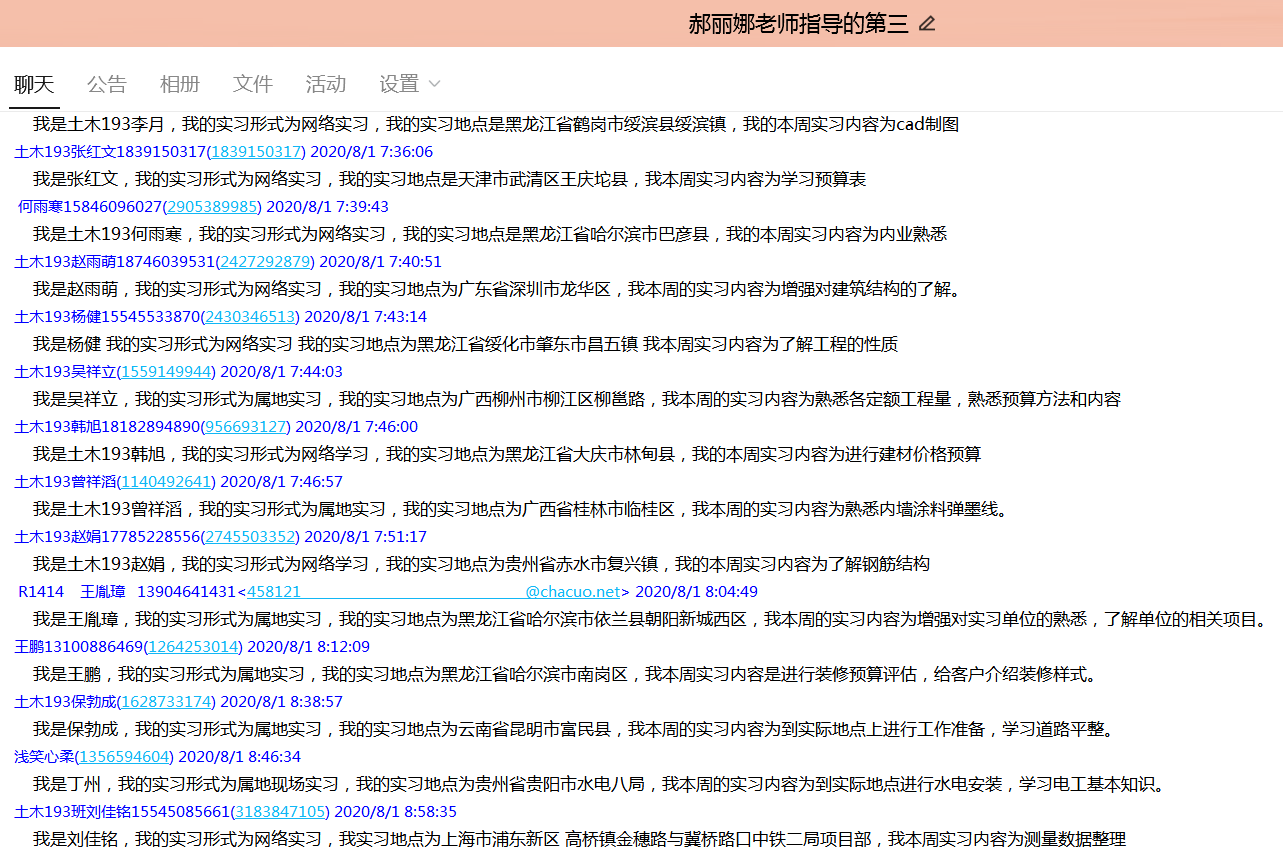The width and height of the screenshot is (1283, 853).
Task: Expand the 设置 dropdown menu
Action: pos(410,84)
